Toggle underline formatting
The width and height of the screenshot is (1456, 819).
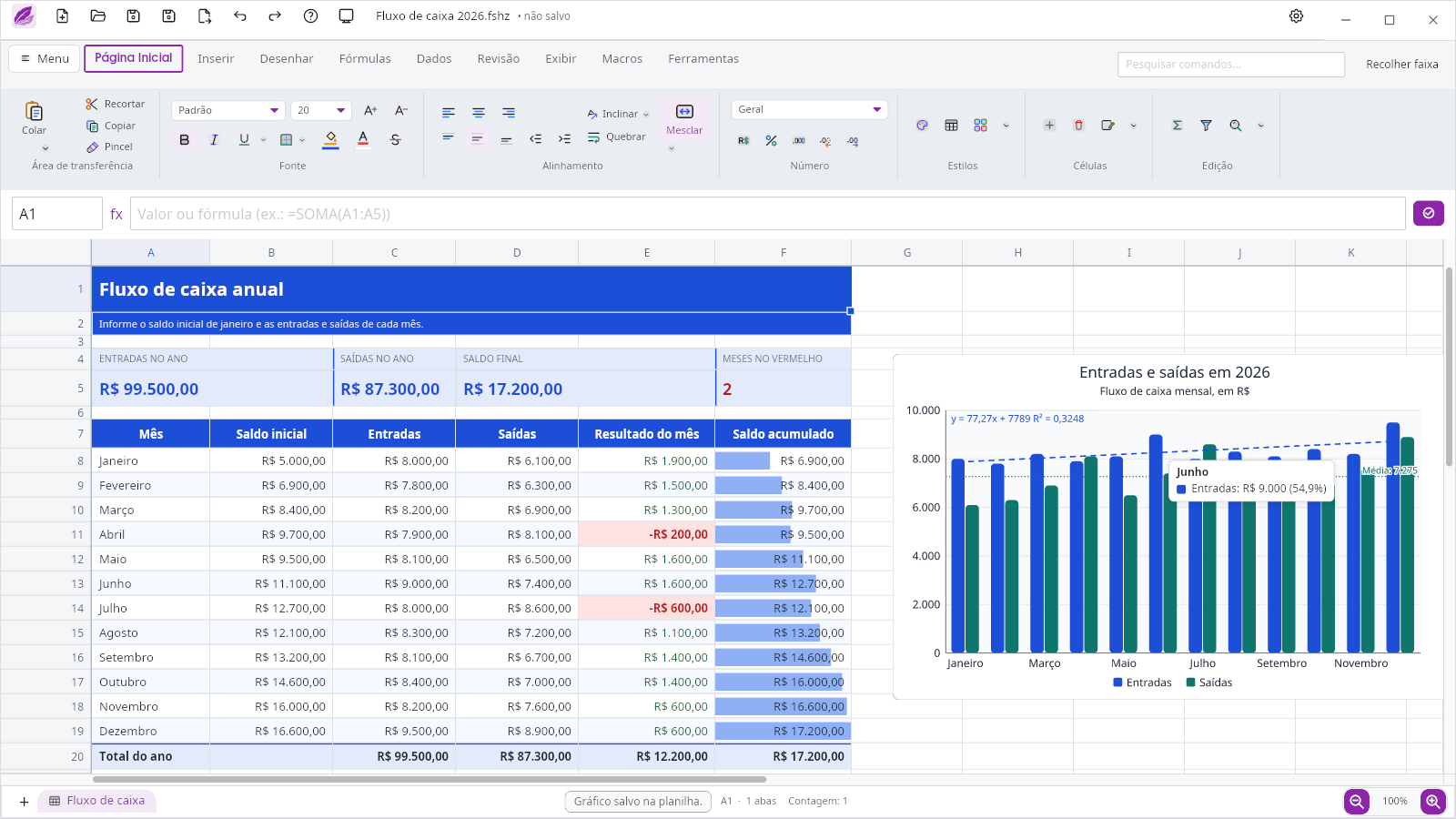coord(244,139)
